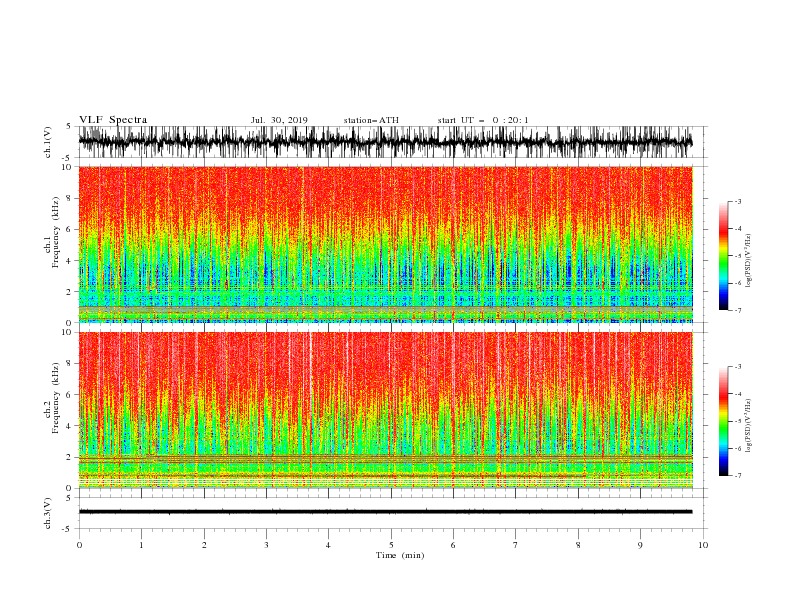Select the date label "Jul. 30, 2019"
This screenshot has height=612, width=792.
point(279,120)
